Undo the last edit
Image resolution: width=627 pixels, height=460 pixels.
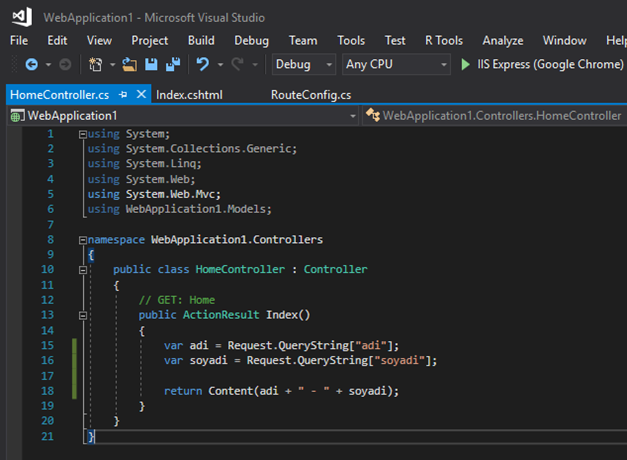tap(203, 64)
